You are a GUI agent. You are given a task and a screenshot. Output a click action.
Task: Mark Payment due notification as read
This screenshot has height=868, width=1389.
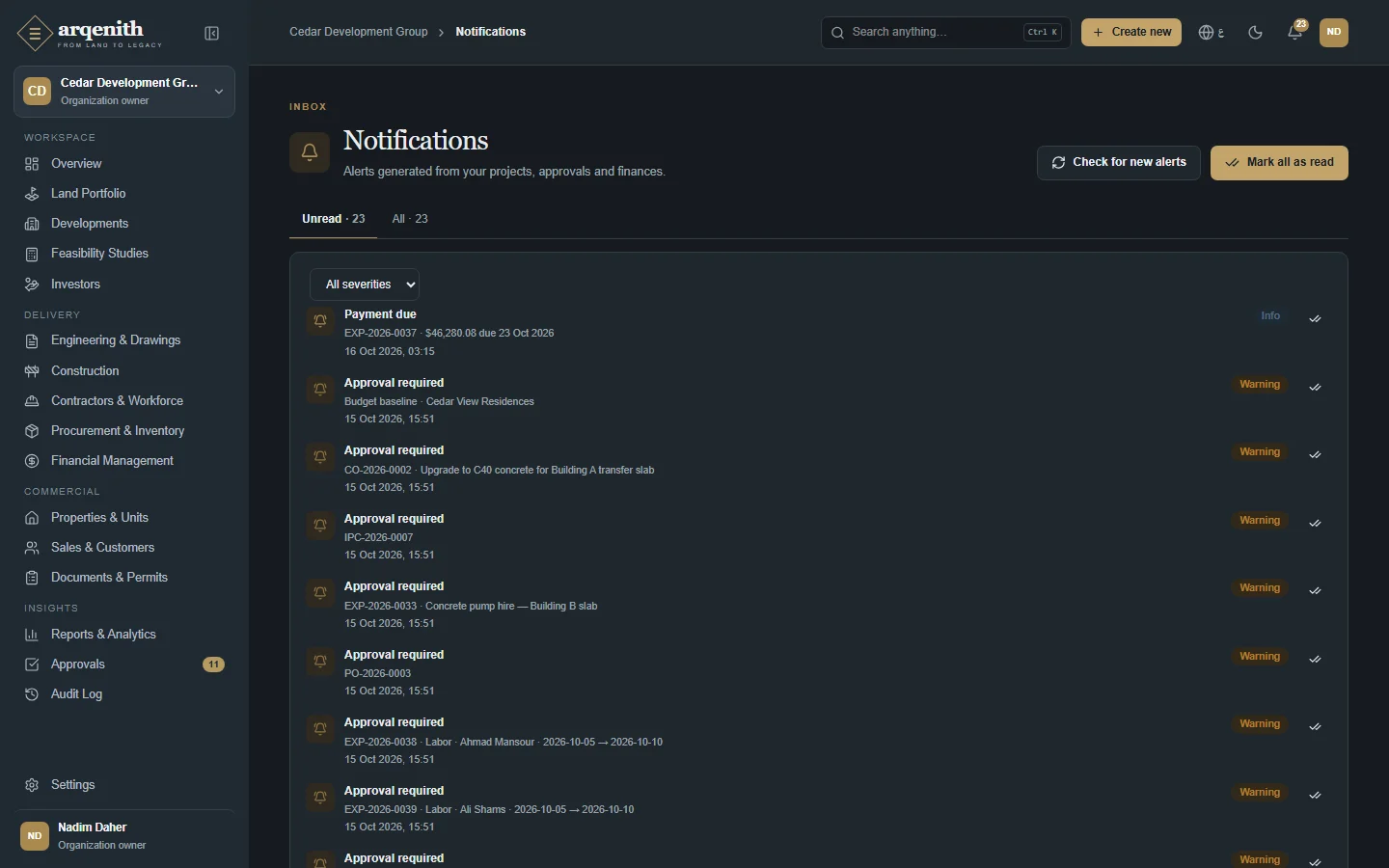click(x=1315, y=318)
